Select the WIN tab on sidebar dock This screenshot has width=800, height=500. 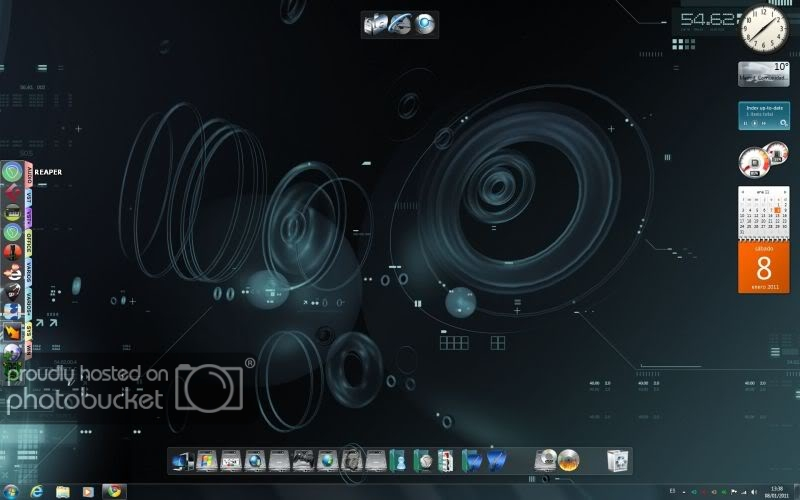tap(29, 350)
